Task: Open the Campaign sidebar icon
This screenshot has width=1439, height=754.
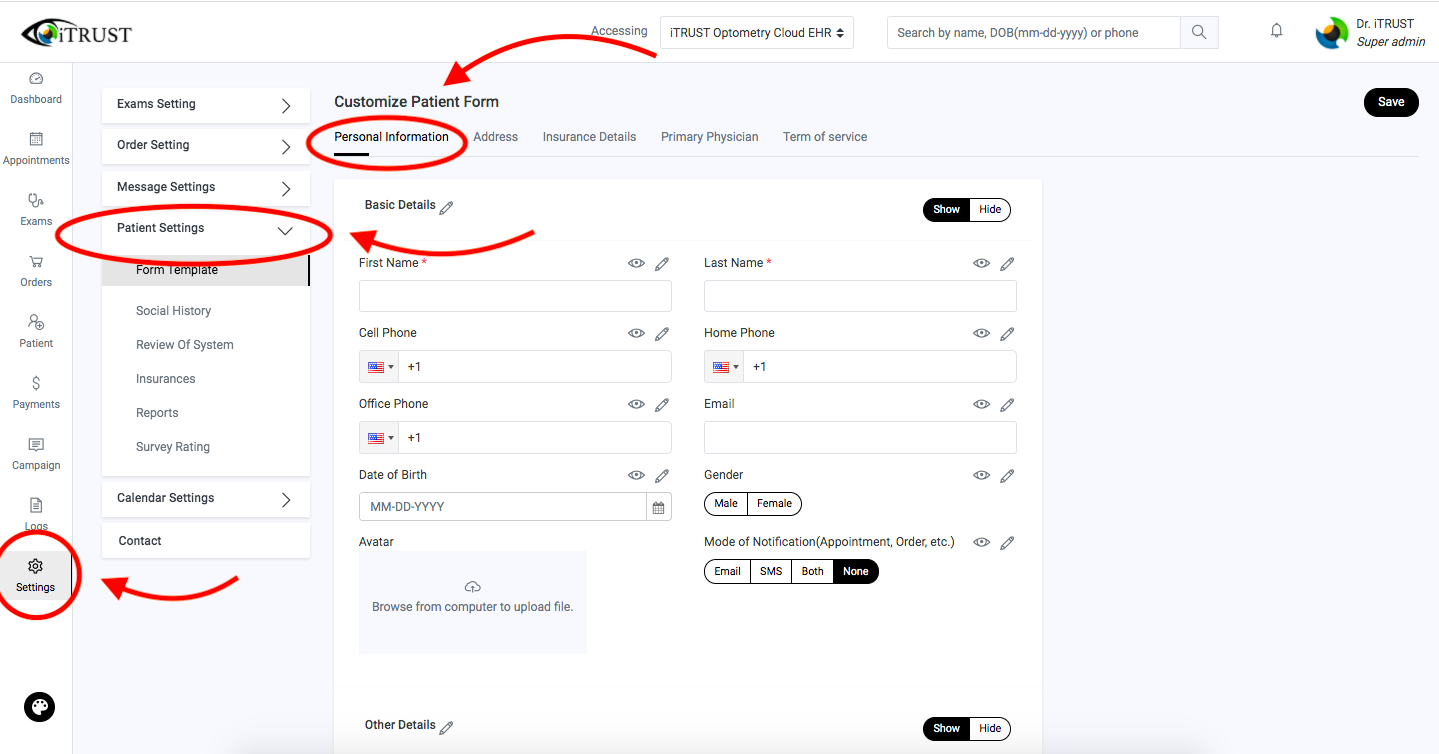Action: (x=36, y=453)
